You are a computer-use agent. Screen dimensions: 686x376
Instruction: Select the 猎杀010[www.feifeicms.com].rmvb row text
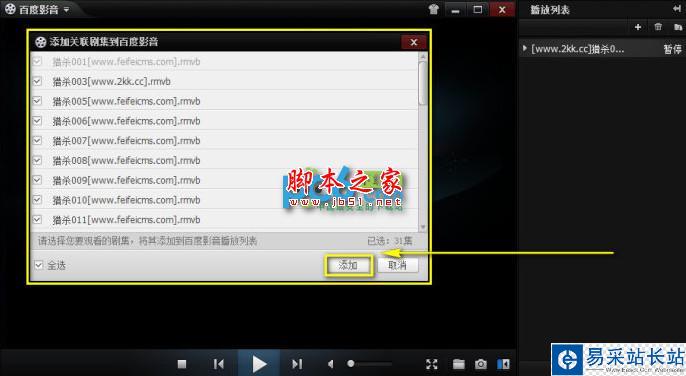(126, 200)
